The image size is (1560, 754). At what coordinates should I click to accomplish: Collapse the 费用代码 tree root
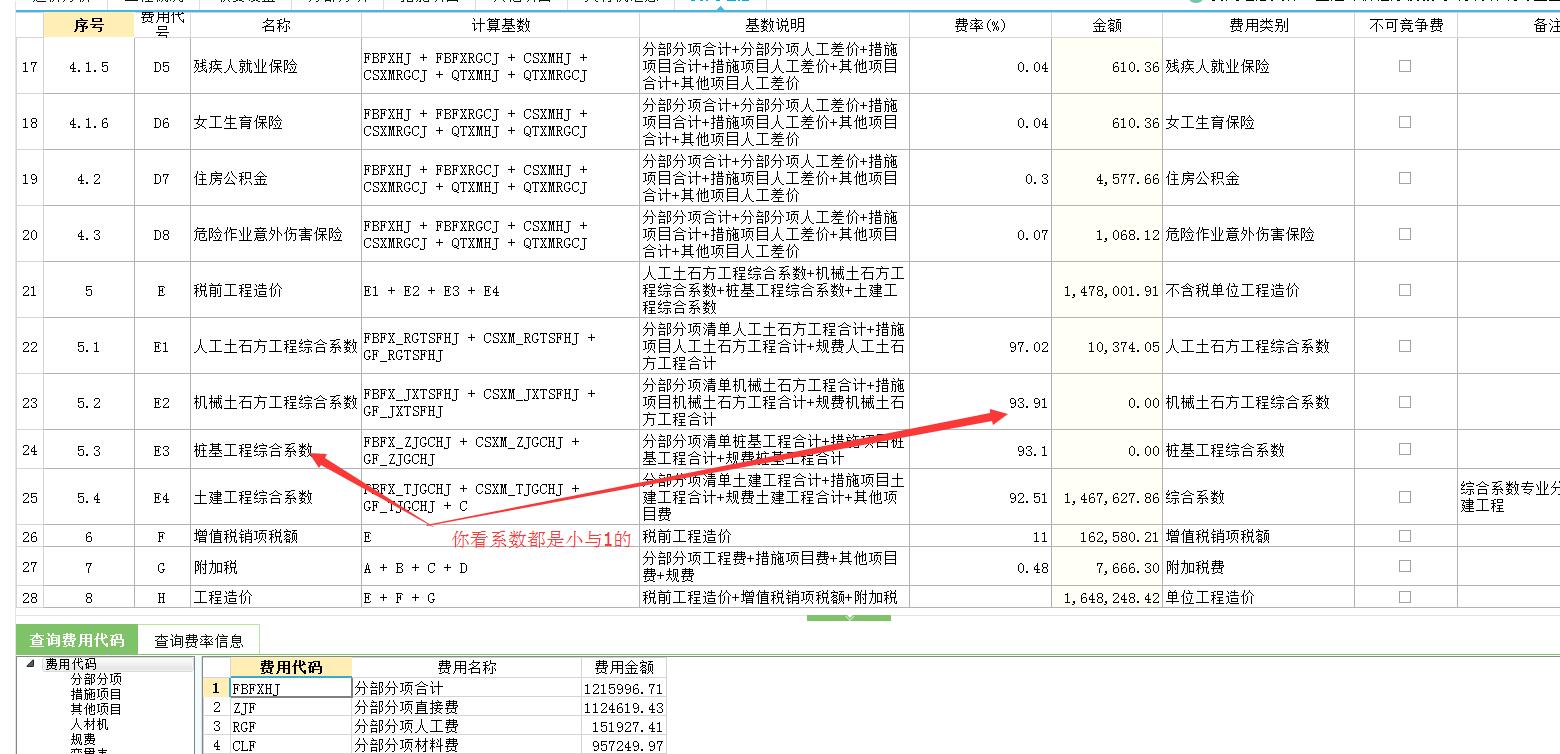(x=29, y=664)
